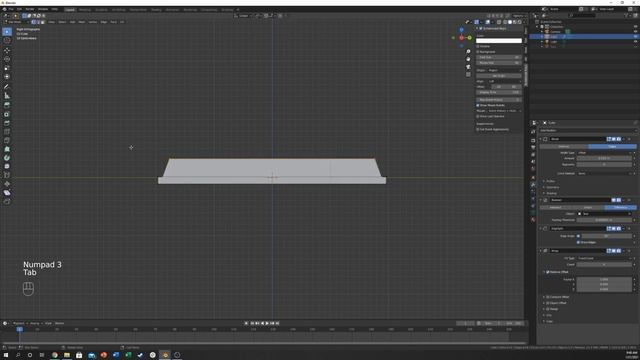Enable Constant Offset checkbox in Array

point(548,297)
